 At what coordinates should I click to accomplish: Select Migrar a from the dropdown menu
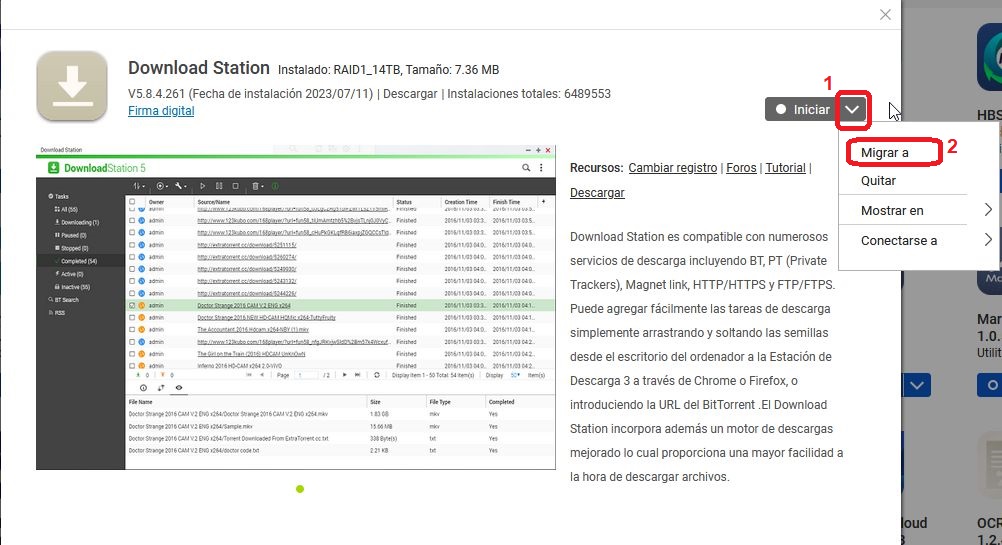(885, 153)
